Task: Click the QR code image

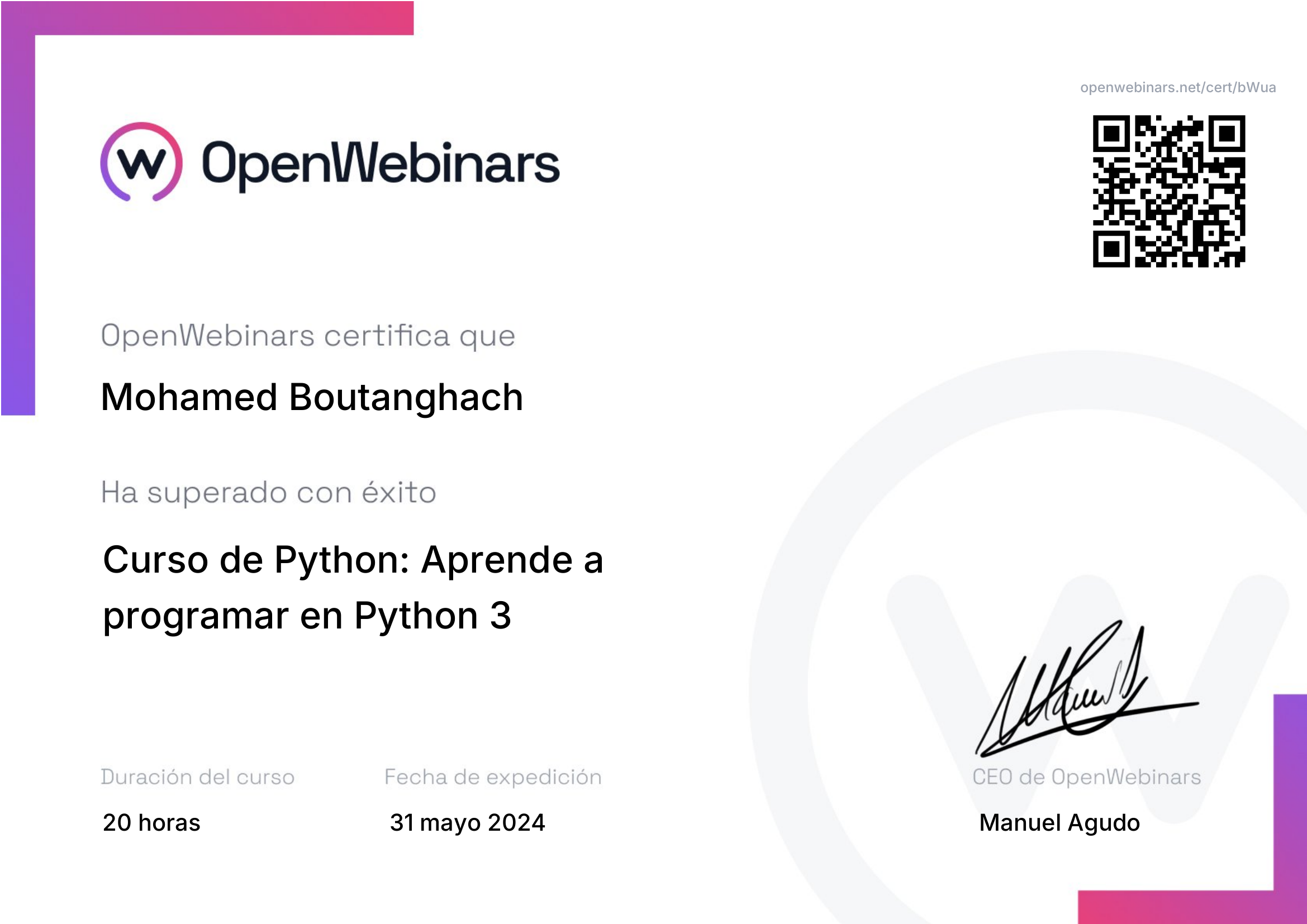Action: pyautogui.click(x=1168, y=191)
